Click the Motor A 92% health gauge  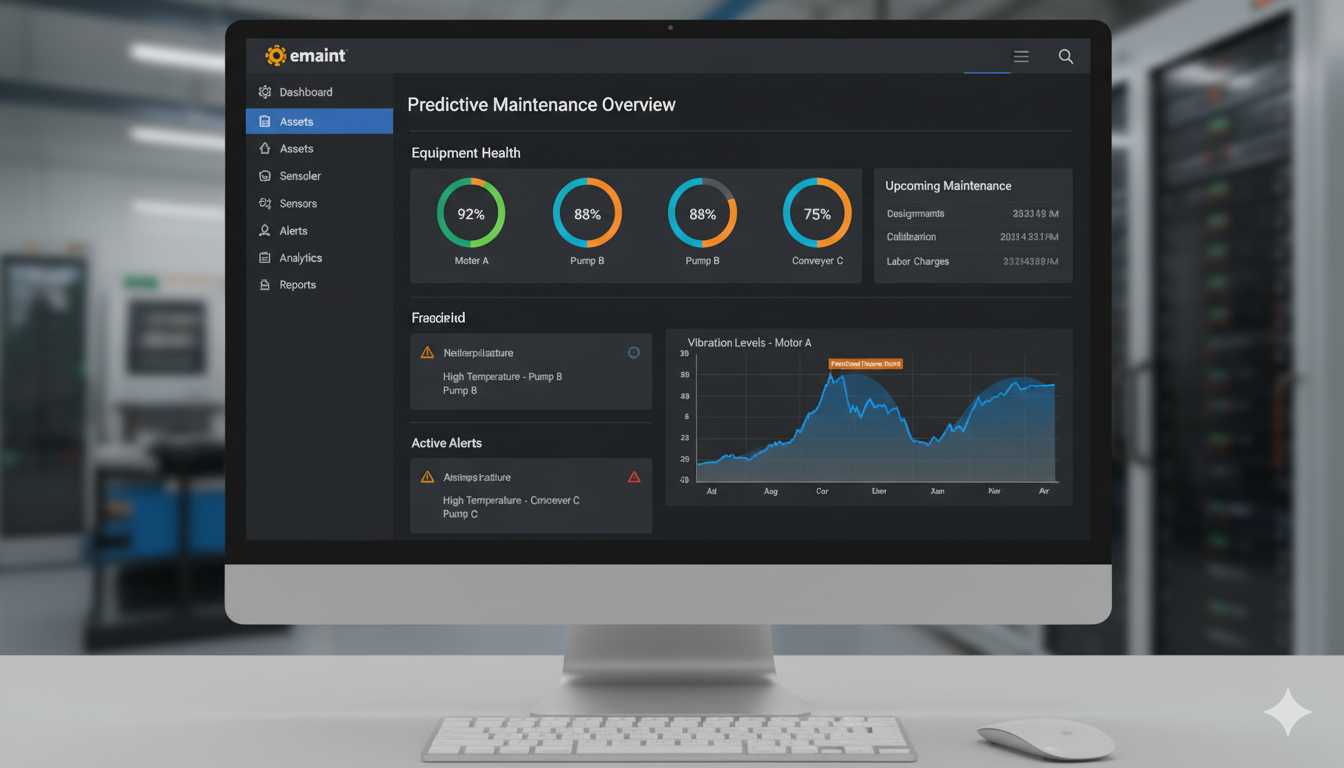471,213
